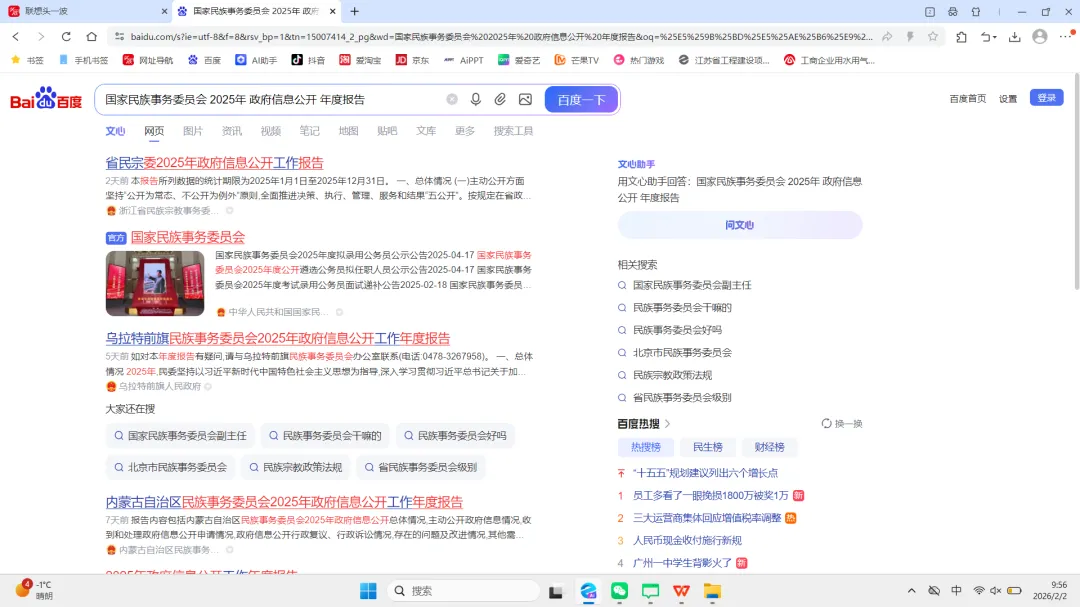Click the browser address bar

[501, 37]
